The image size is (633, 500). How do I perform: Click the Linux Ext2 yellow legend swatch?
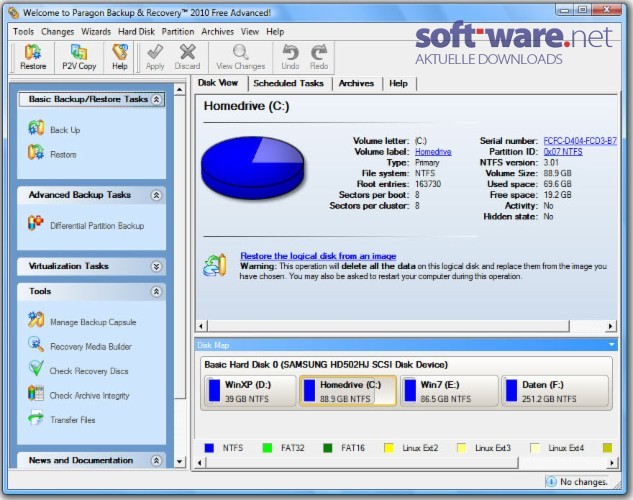pyautogui.click(x=389, y=448)
